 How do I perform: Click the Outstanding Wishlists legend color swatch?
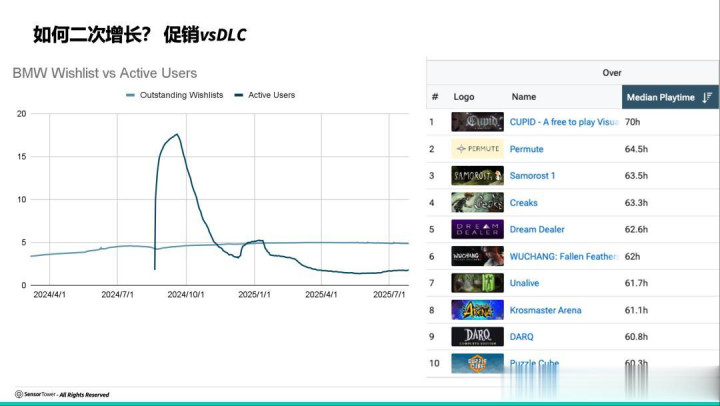pos(130,95)
